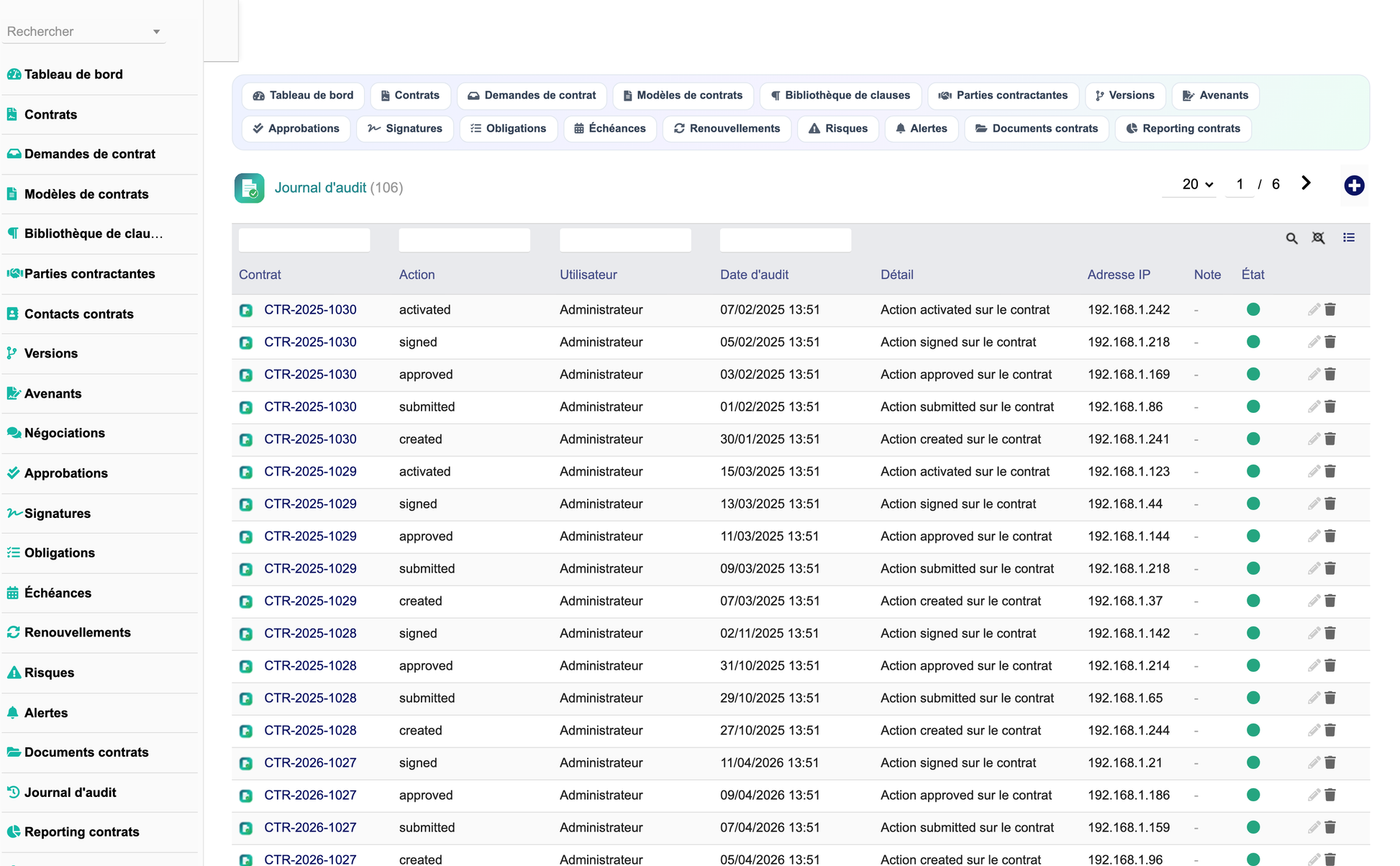Click date 15/03/2025 13:51
Viewport: 1400px width, 866px height.
tap(770, 471)
